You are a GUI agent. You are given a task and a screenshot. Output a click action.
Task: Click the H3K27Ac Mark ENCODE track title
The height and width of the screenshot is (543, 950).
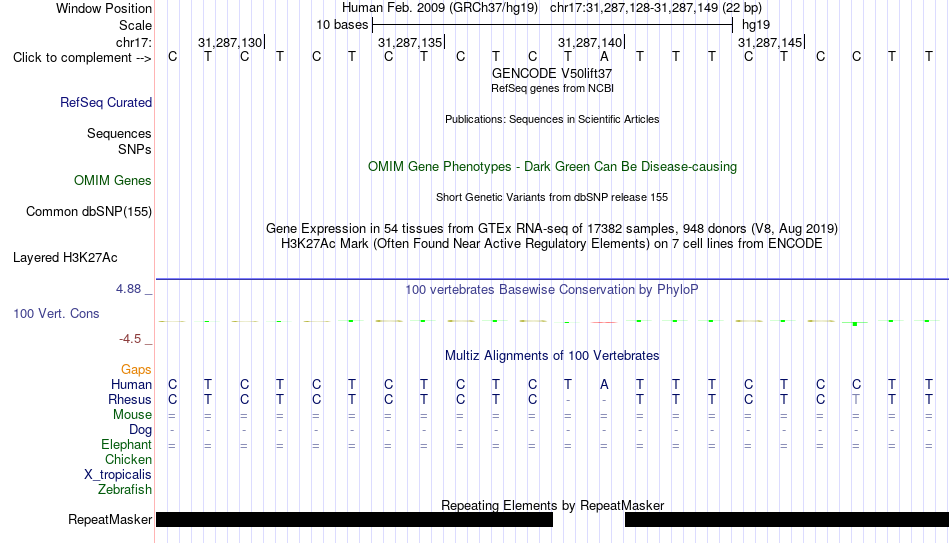click(552, 244)
